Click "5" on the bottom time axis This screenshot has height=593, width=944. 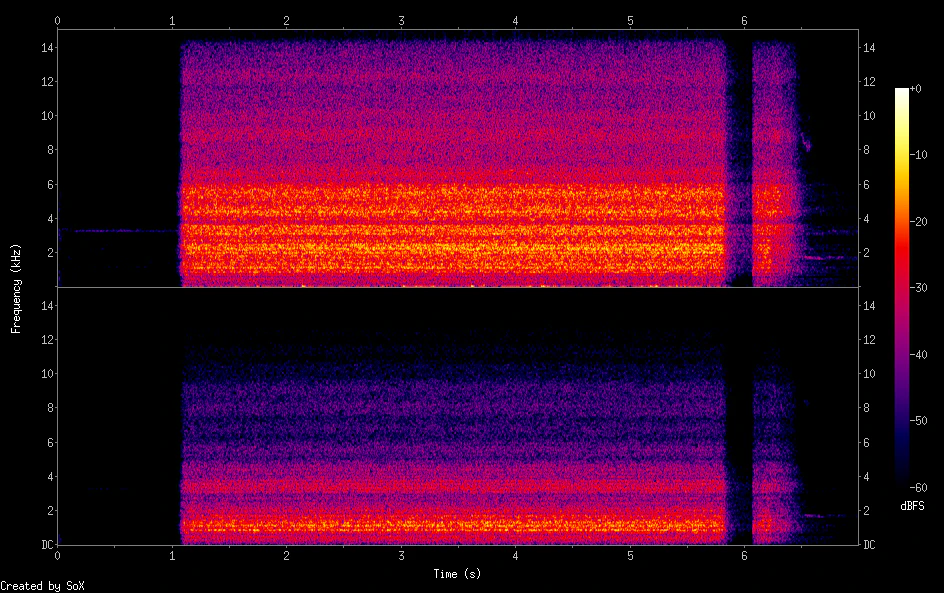pyautogui.click(x=630, y=556)
